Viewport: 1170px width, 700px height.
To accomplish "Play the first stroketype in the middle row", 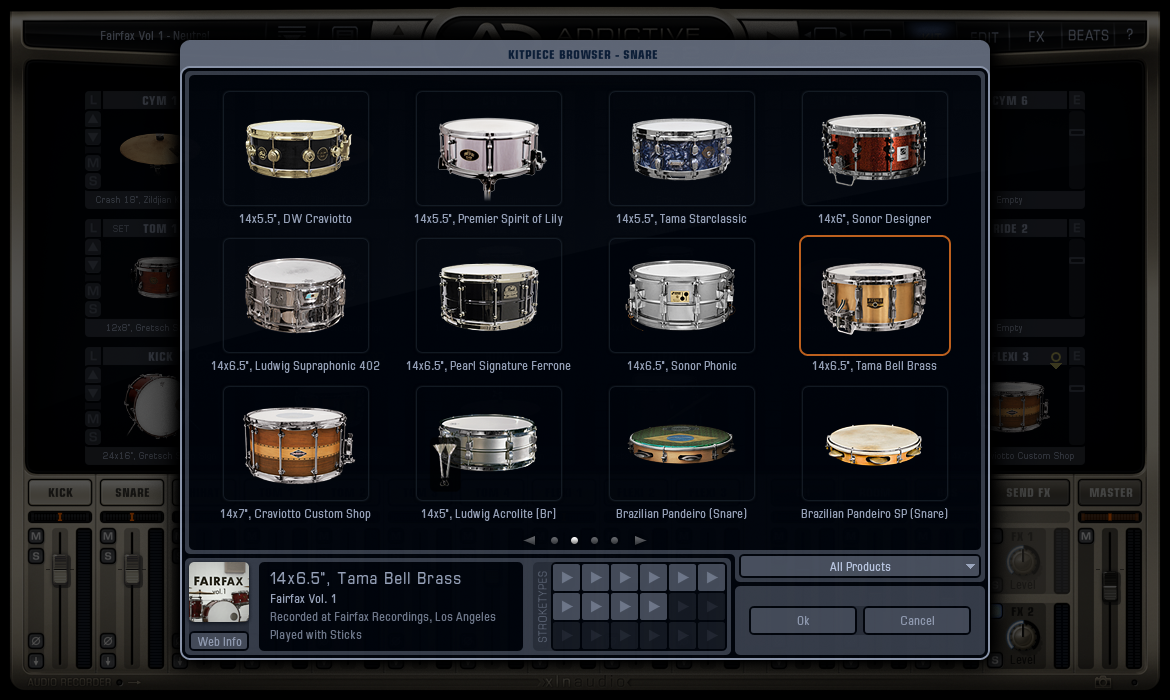I will click(x=566, y=607).
